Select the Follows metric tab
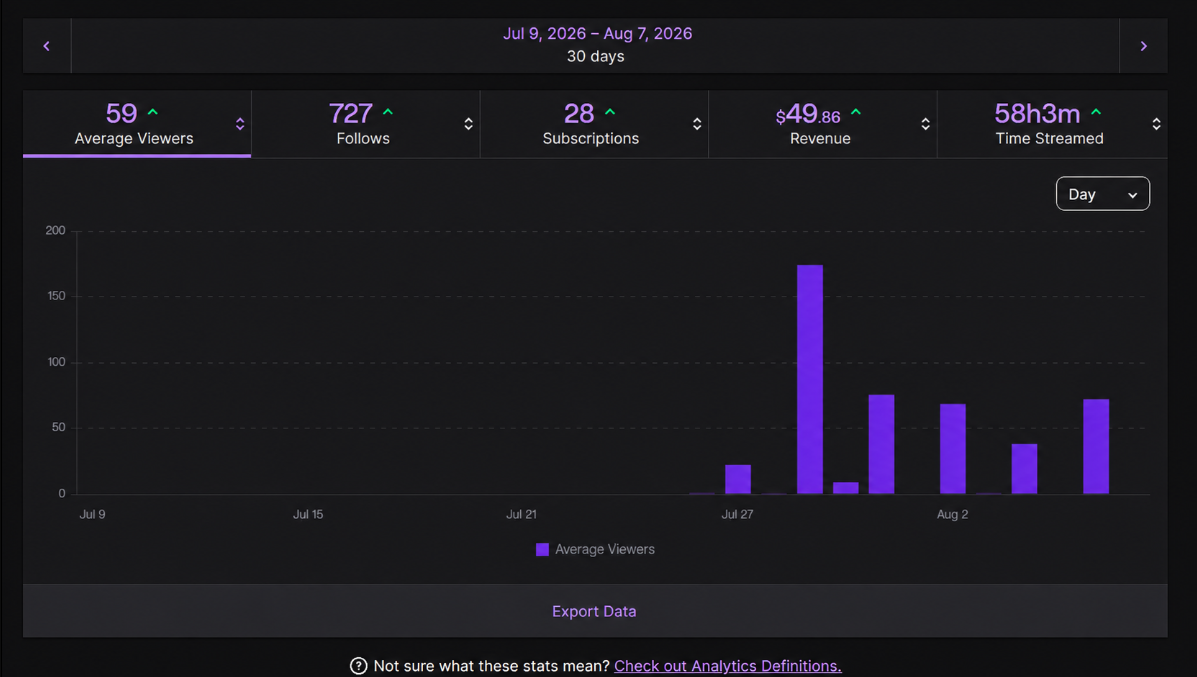The height and width of the screenshot is (677, 1197). tap(366, 124)
